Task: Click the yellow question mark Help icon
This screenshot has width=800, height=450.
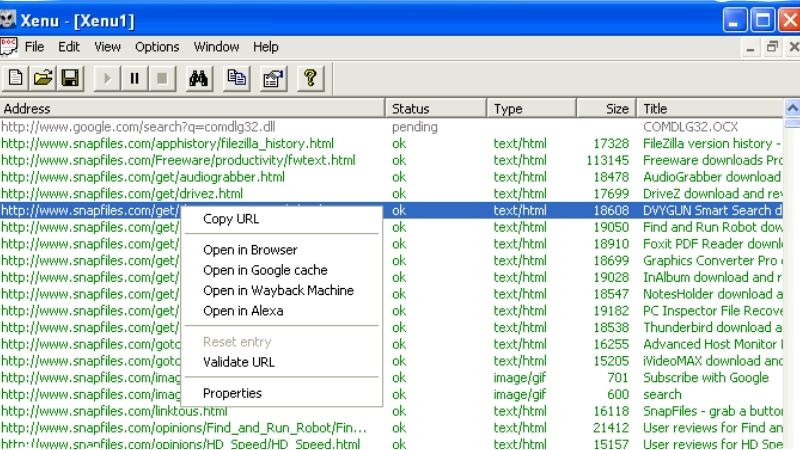Action: (310, 78)
